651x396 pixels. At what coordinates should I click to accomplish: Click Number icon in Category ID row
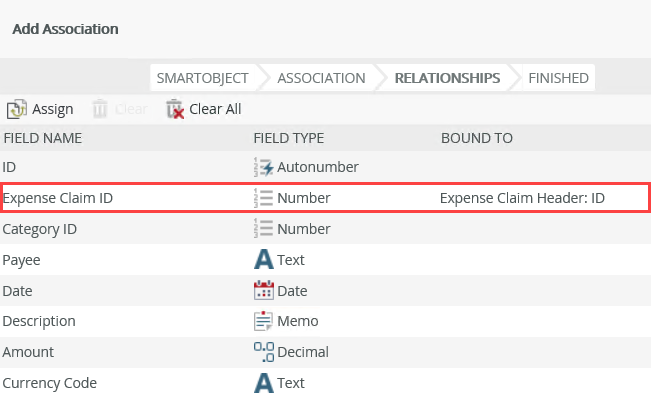264,229
